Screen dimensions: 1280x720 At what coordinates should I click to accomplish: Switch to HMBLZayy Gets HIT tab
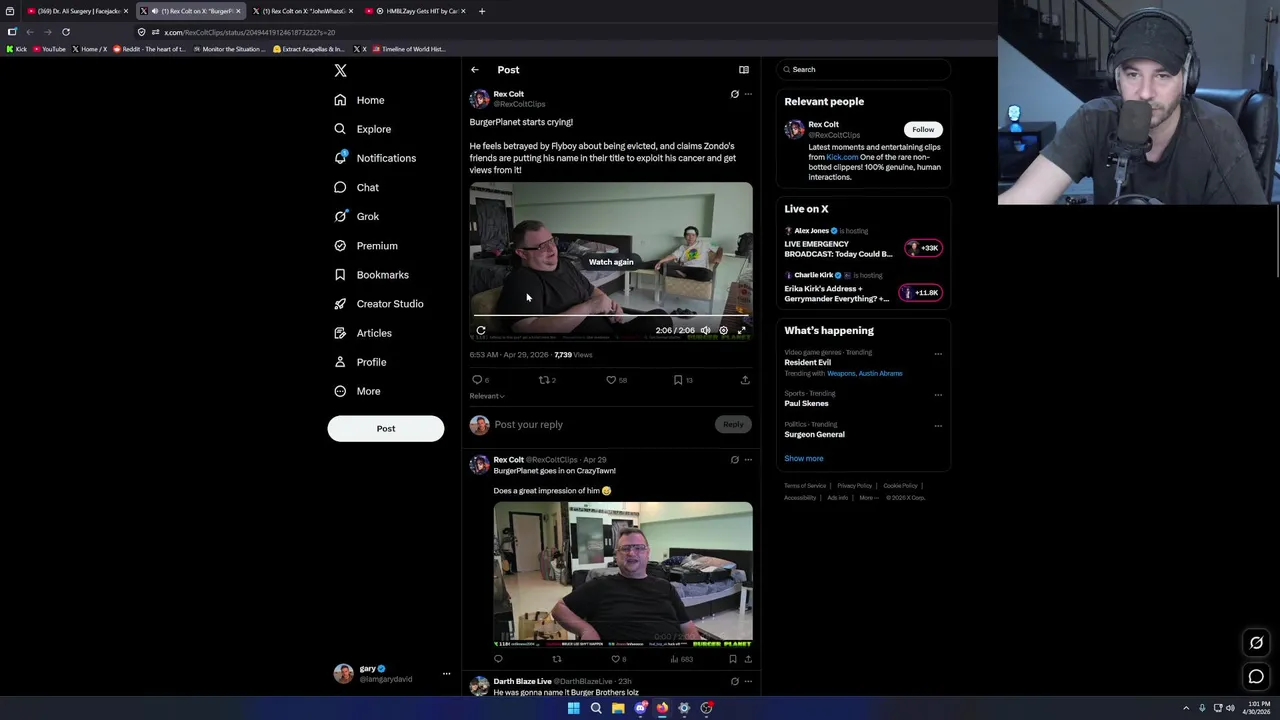[x=414, y=11]
